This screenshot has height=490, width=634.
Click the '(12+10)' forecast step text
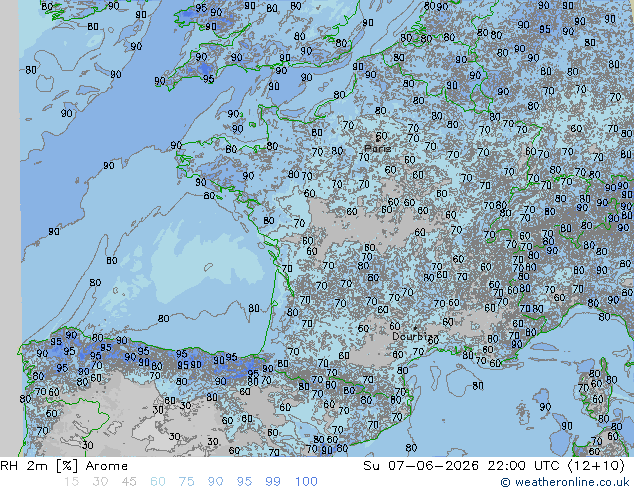click(x=597, y=466)
